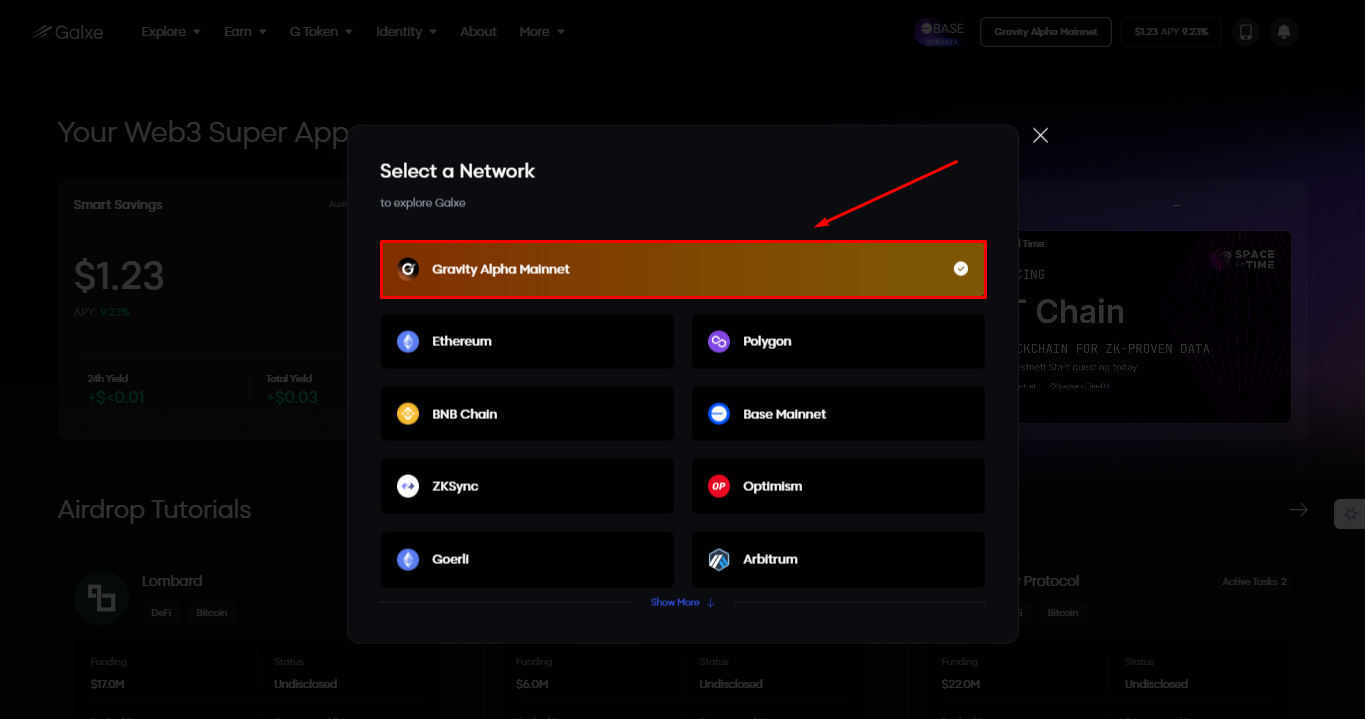Screen dimensions: 1365x719
Task: Click the Total Yield +$0.03 value
Action: (x=292, y=397)
